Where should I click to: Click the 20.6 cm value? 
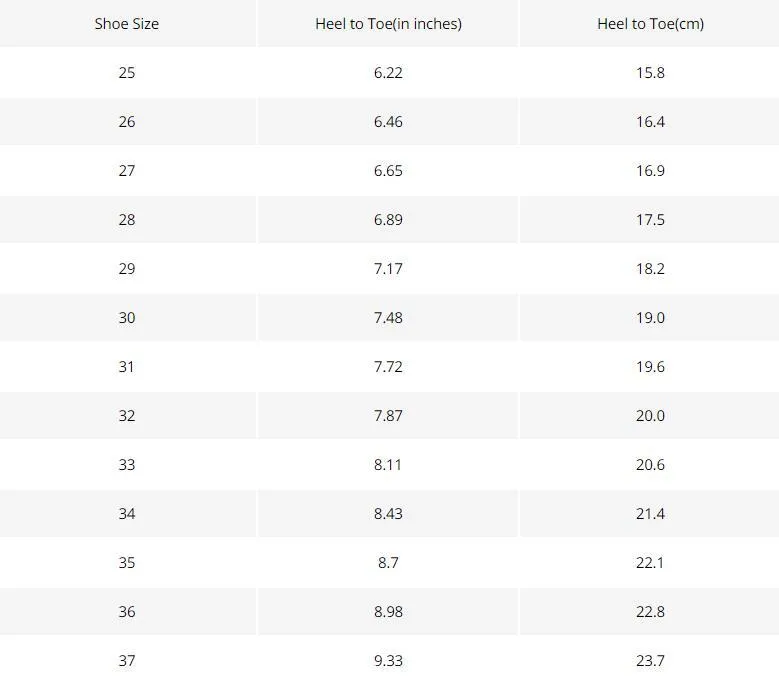tap(650, 464)
